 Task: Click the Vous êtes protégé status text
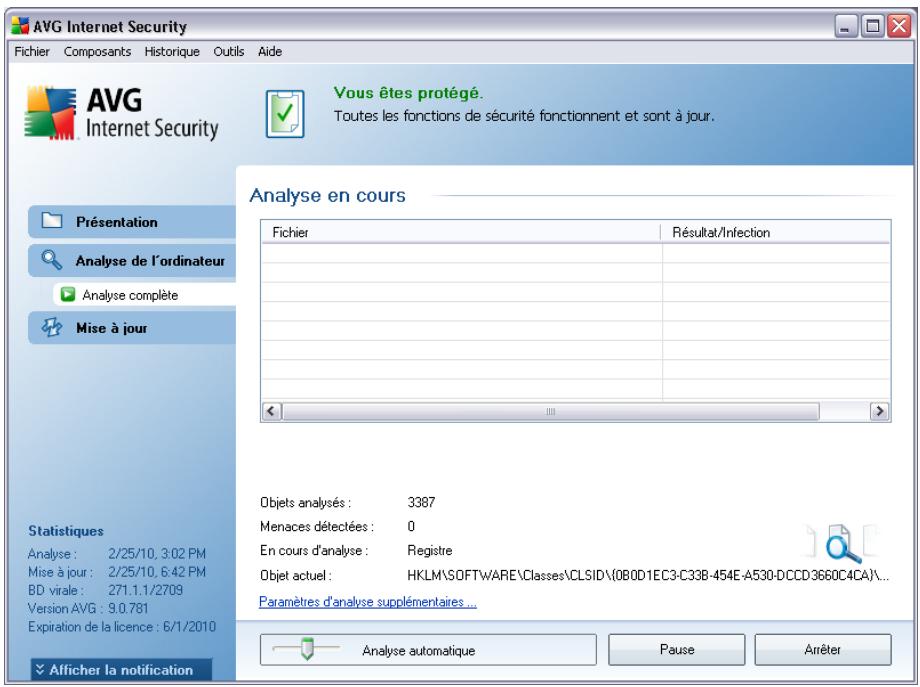[x=408, y=93]
